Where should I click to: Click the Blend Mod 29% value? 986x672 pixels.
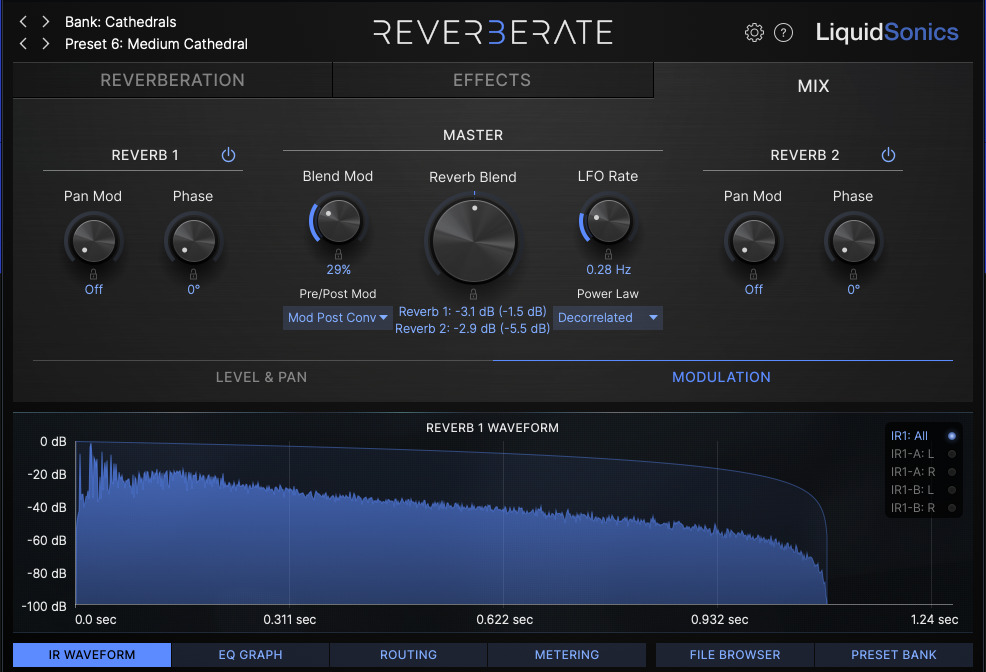pos(338,270)
